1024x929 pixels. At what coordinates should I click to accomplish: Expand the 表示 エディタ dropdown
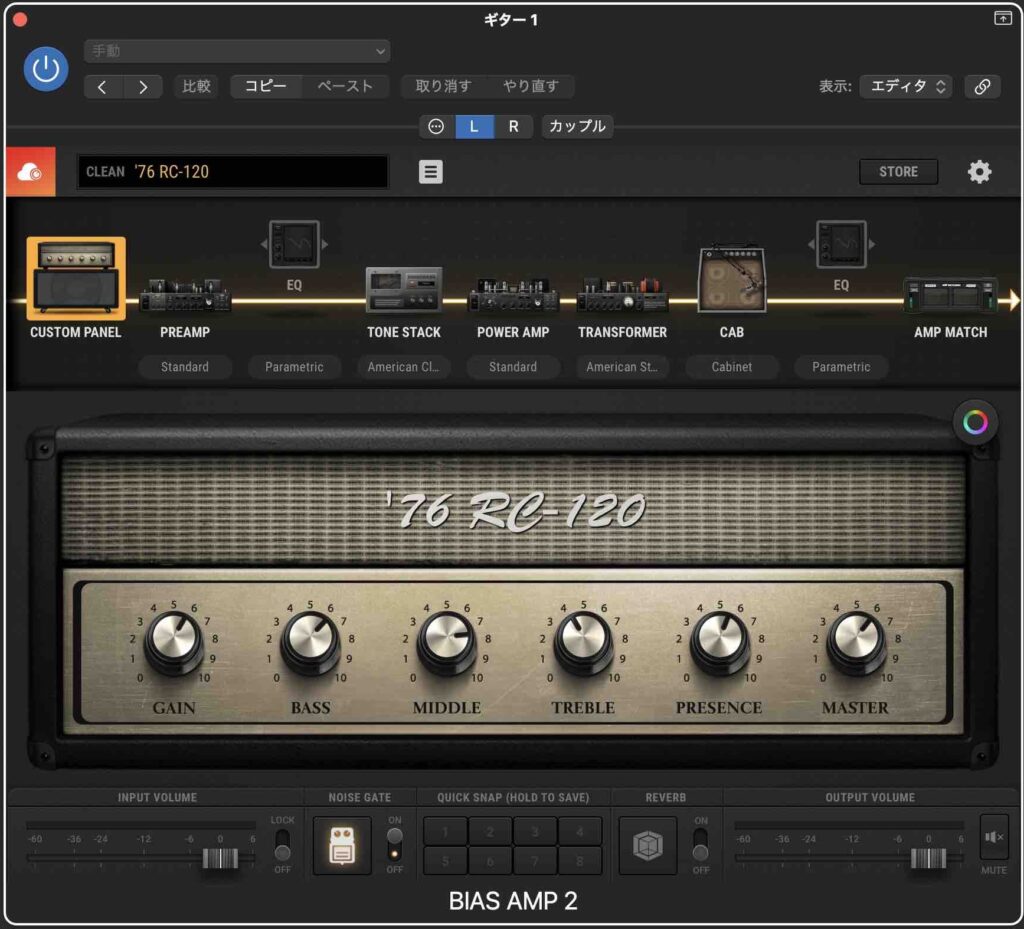(x=907, y=87)
